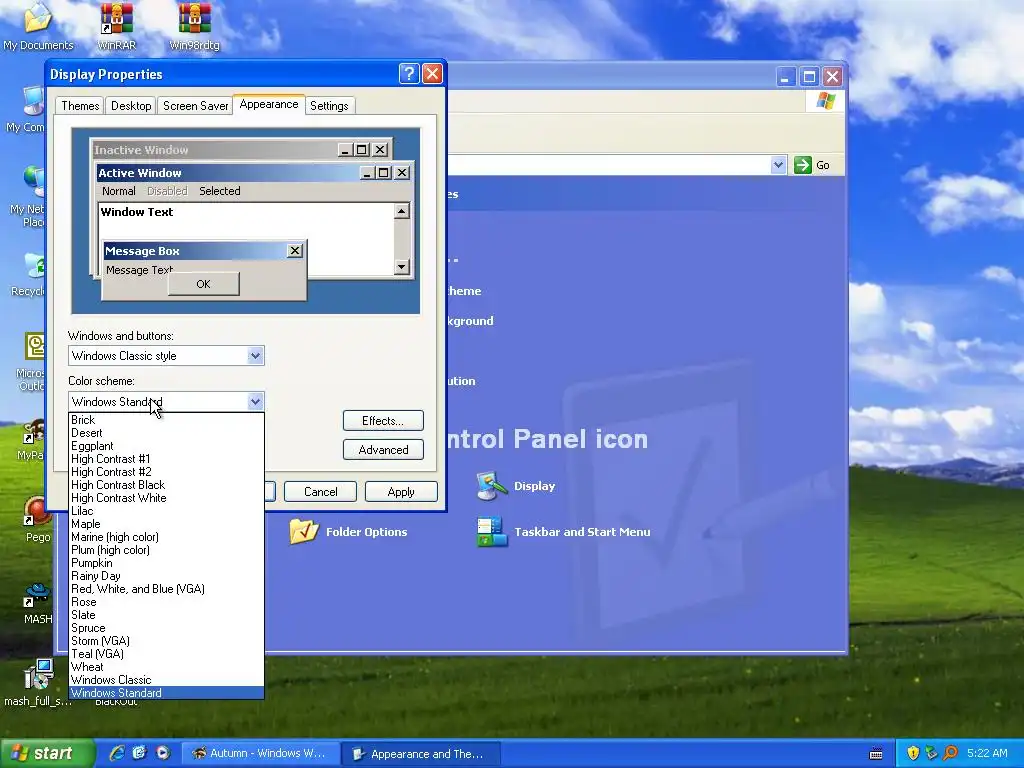
Task: Choose High Contrast White scheme
Action: point(167,498)
